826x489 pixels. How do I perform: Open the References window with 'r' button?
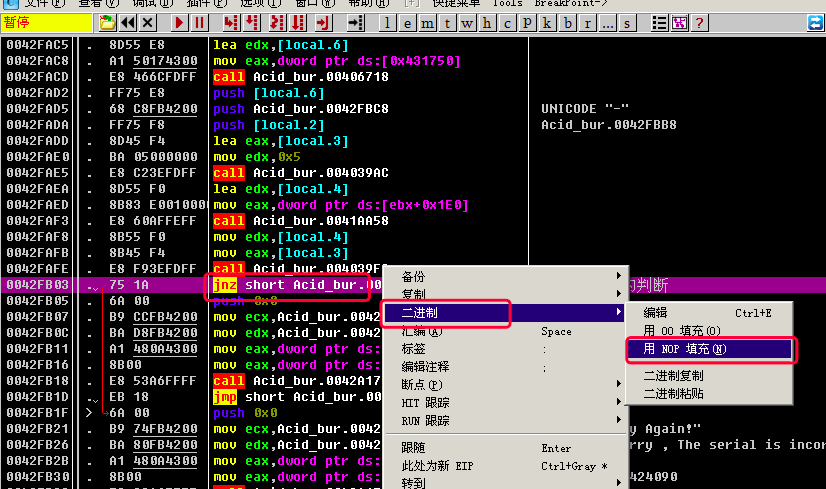tap(588, 23)
